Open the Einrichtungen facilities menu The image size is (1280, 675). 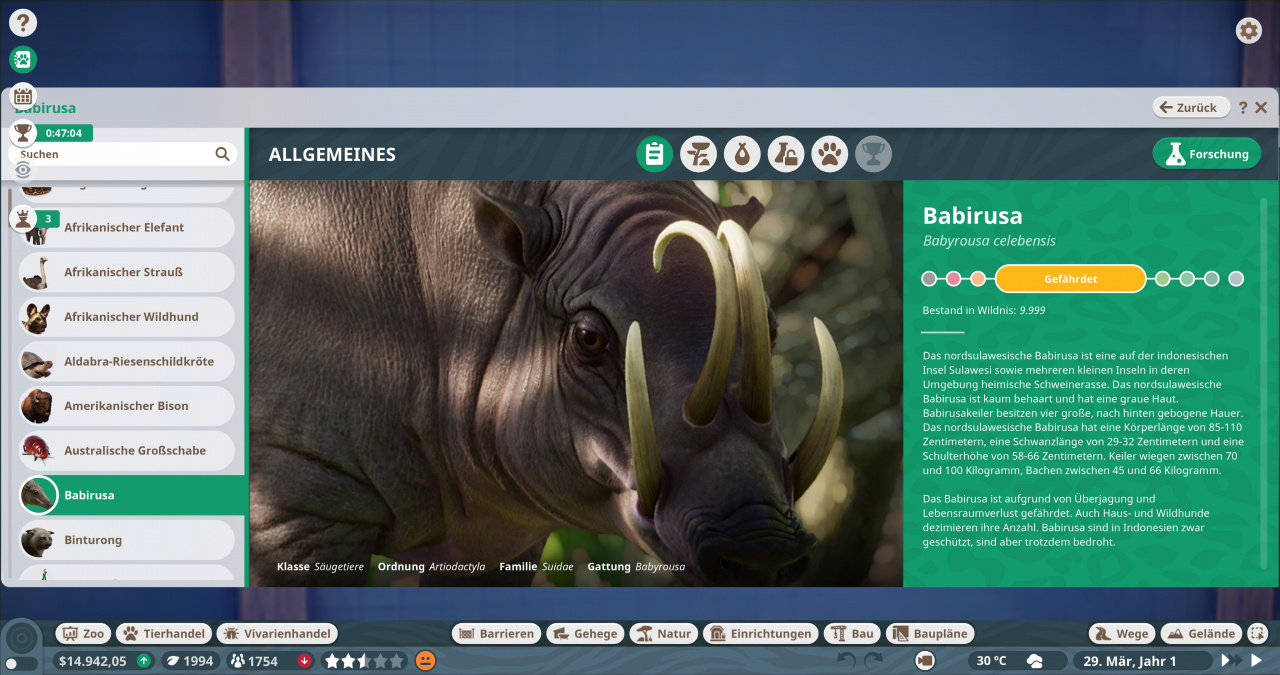coord(761,633)
